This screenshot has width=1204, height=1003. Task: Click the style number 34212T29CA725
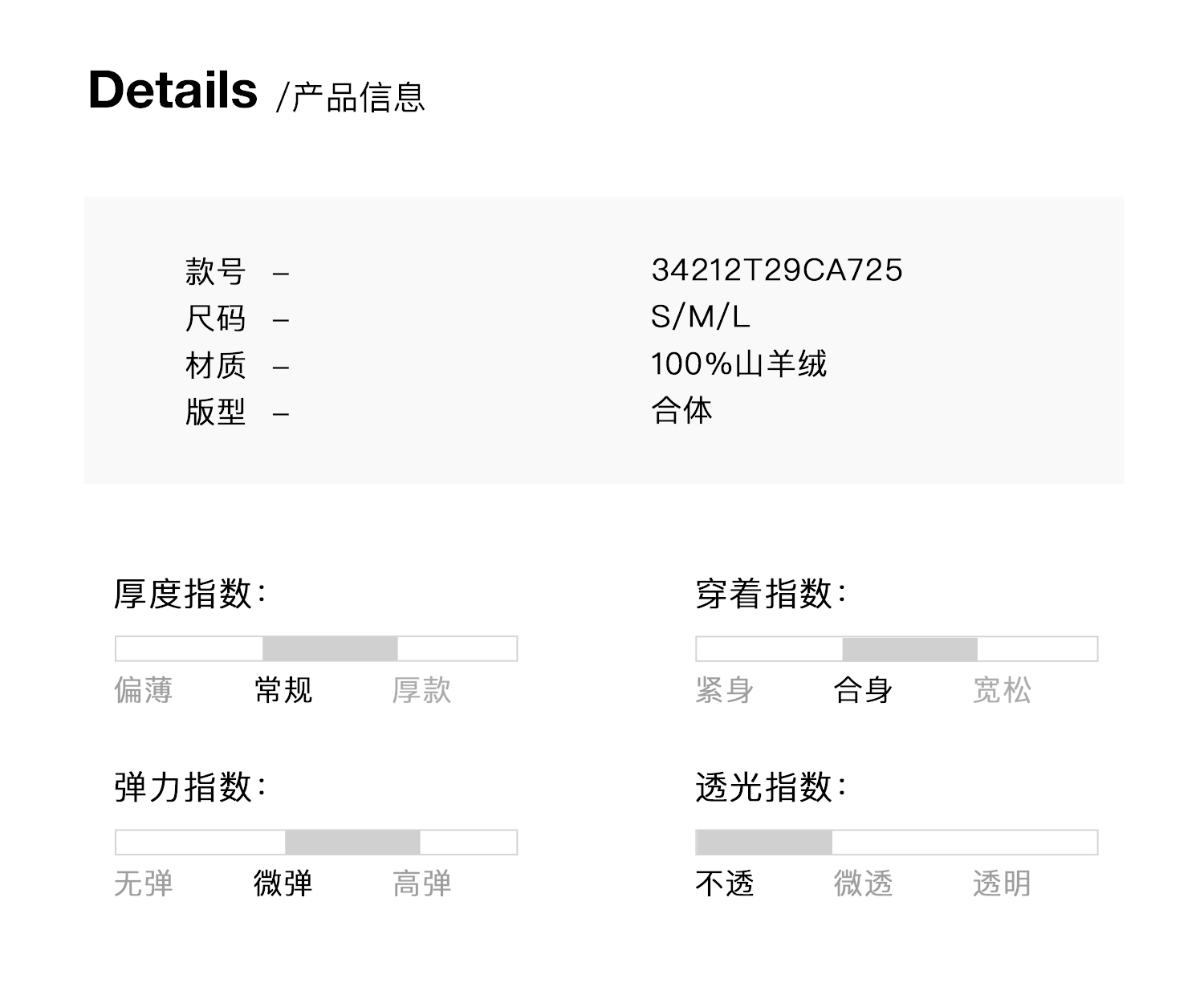777,270
